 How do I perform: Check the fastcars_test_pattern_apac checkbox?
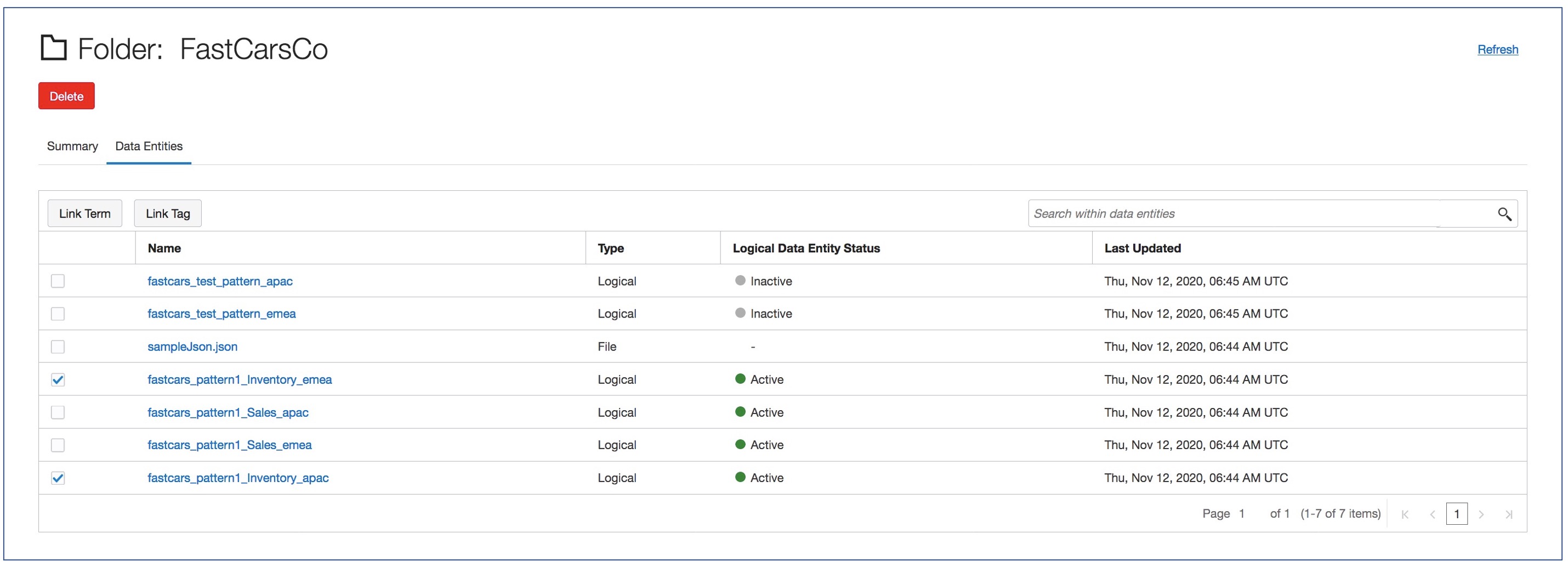[58, 281]
